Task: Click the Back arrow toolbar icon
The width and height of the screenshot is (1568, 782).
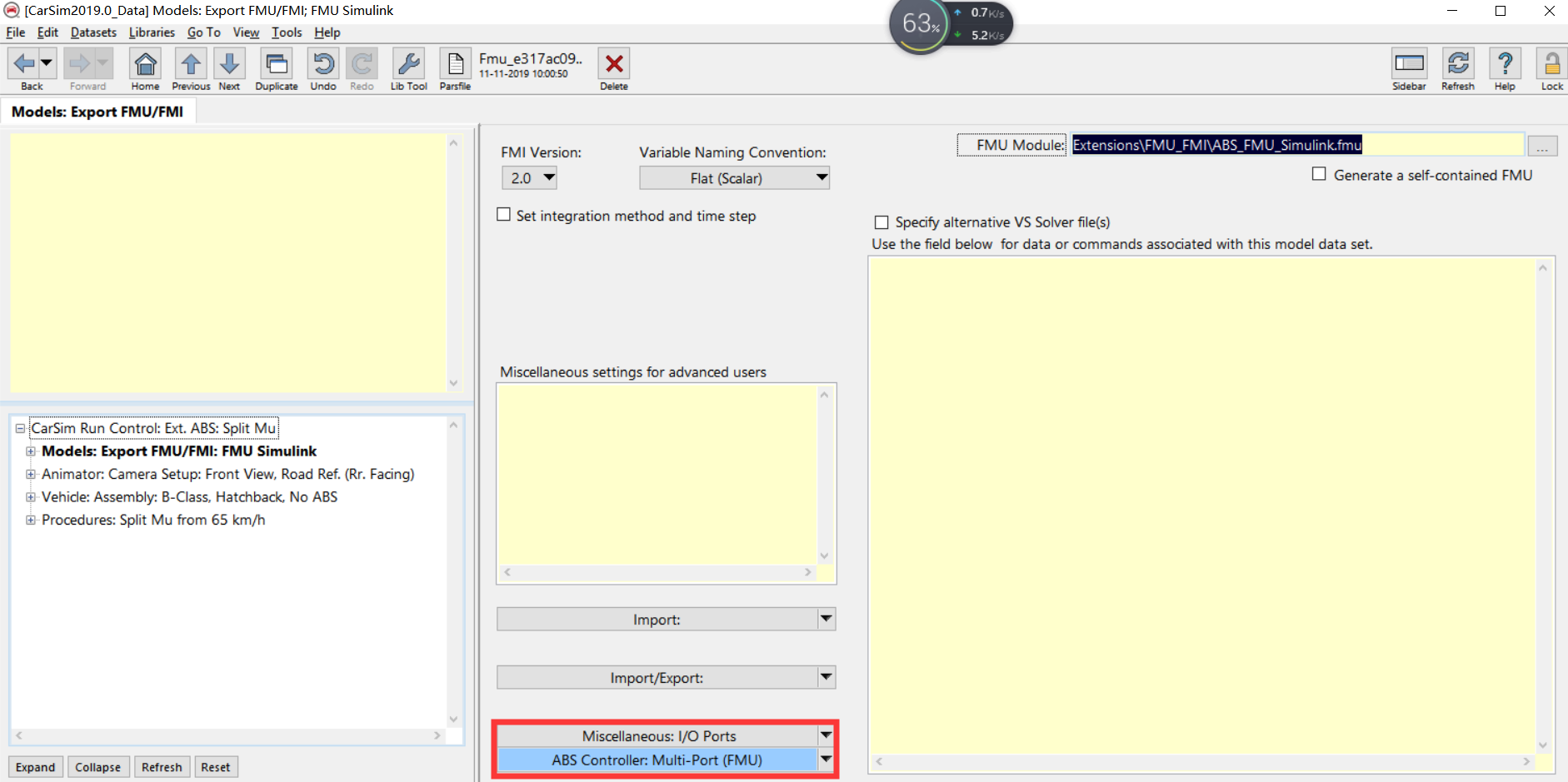Action: pos(24,63)
